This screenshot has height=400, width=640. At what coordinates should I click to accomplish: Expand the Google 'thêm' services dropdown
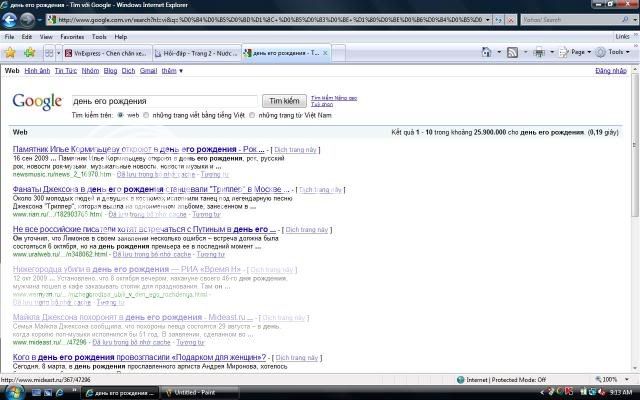(172, 71)
